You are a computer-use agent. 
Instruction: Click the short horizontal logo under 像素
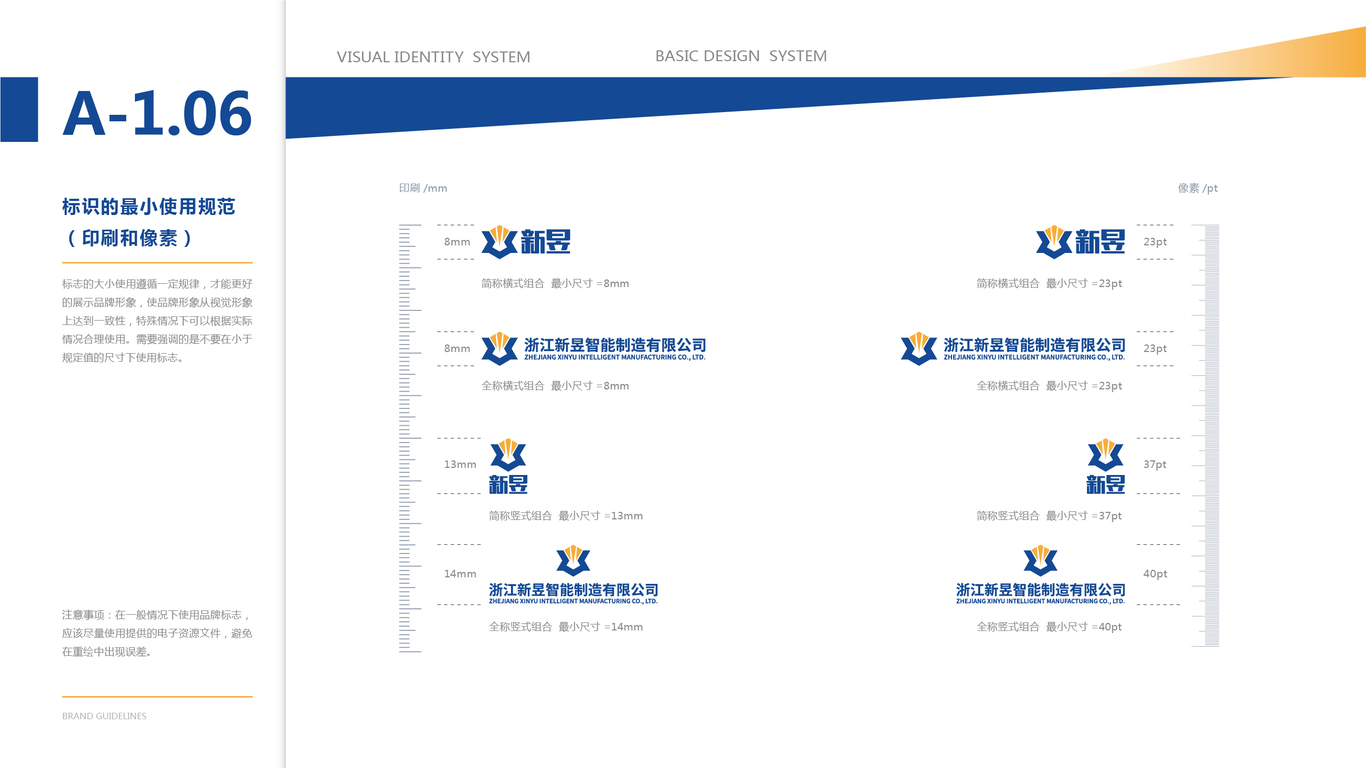(1080, 241)
